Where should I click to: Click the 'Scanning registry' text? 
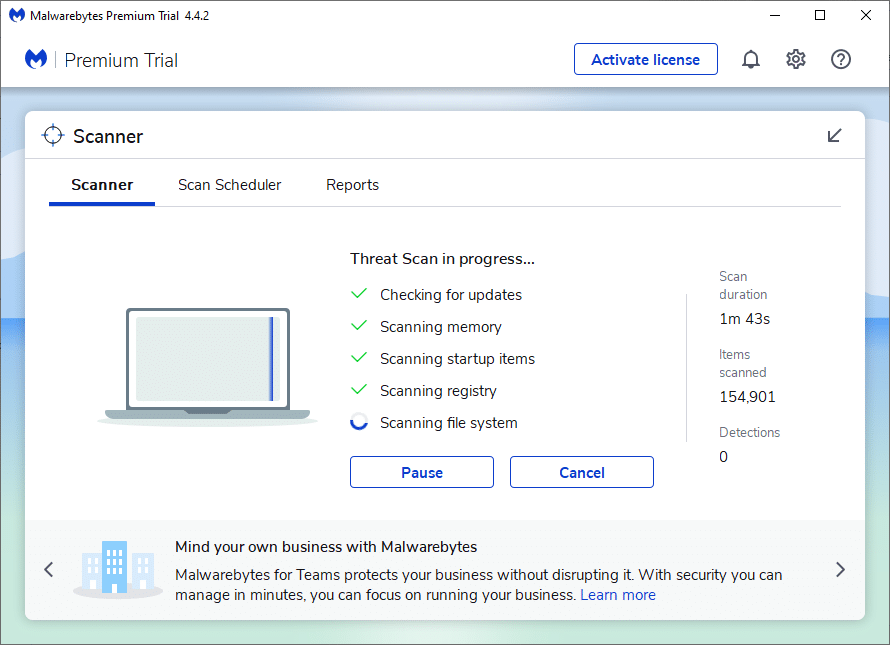(x=438, y=391)
